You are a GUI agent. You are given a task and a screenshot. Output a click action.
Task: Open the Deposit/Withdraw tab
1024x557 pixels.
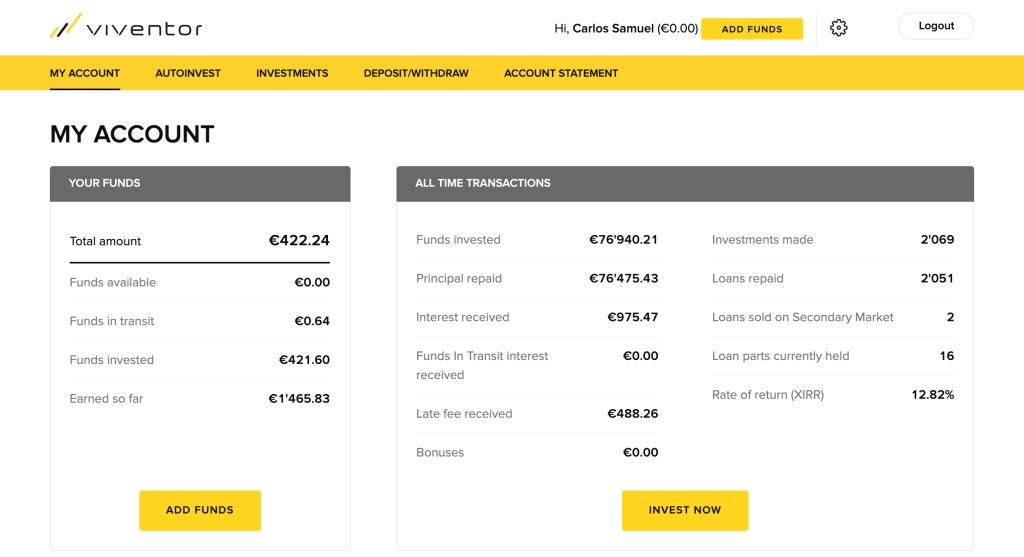pyautogui.click(x=416, y=73)
